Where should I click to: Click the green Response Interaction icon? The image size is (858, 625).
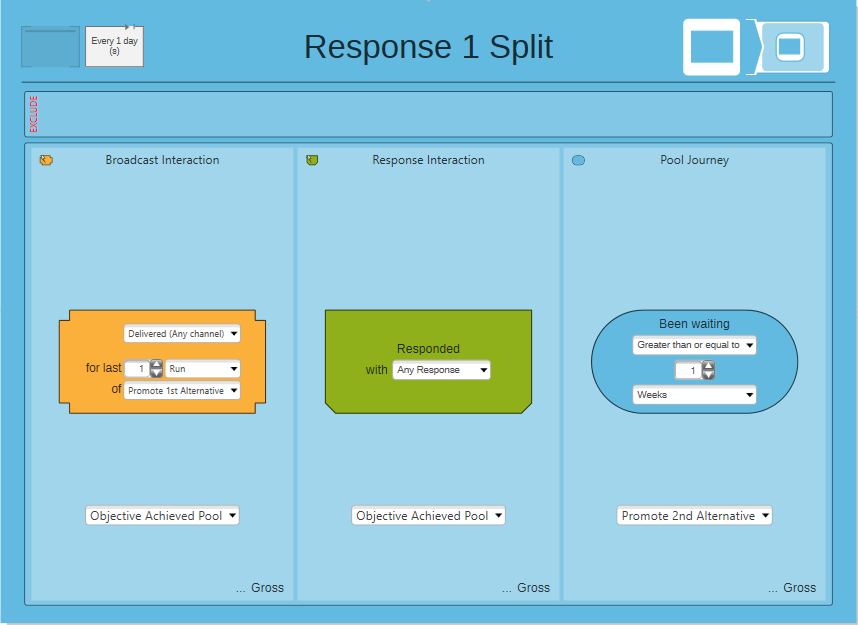[312, 160]
